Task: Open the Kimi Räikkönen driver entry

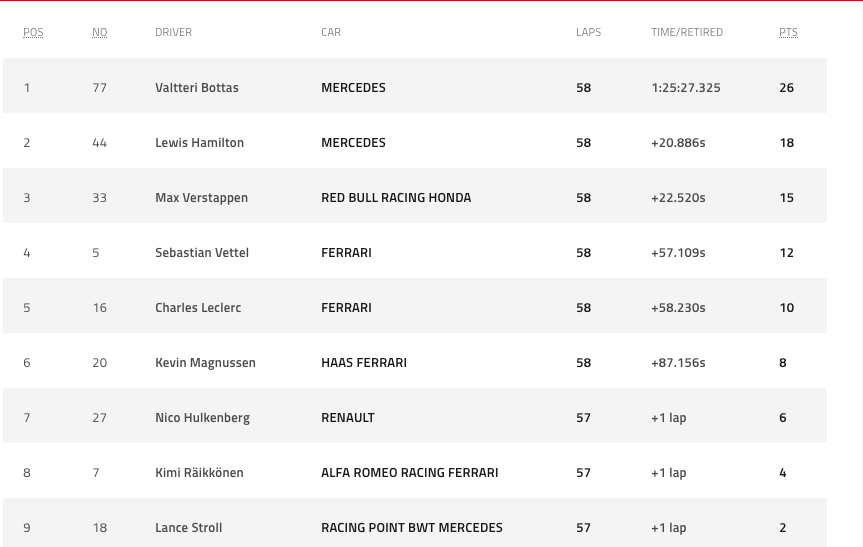Action: [199, 473]
